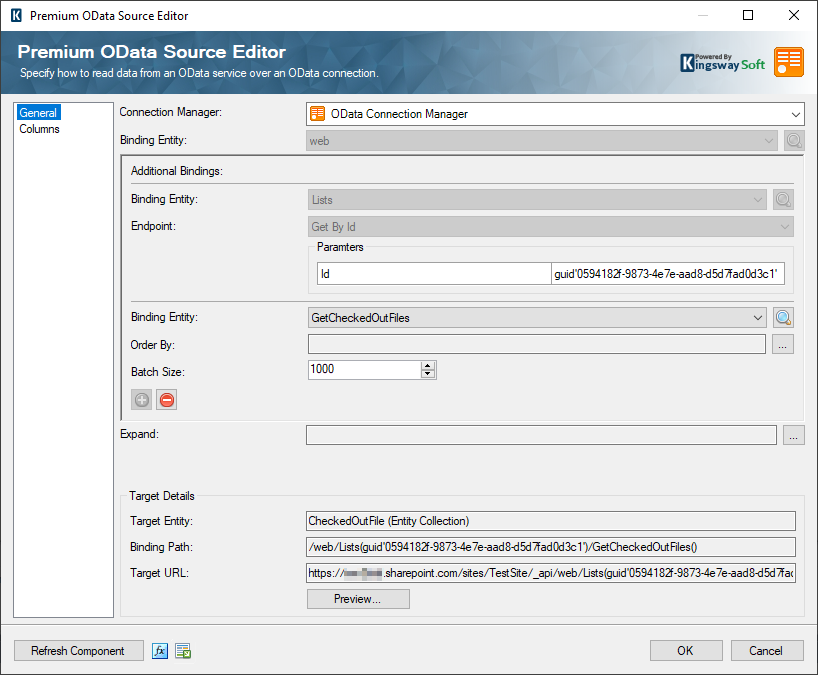Click the Preview button under Target URL
Image resolution: width=818 pixels, height=675 pixels.
(357, 598)
